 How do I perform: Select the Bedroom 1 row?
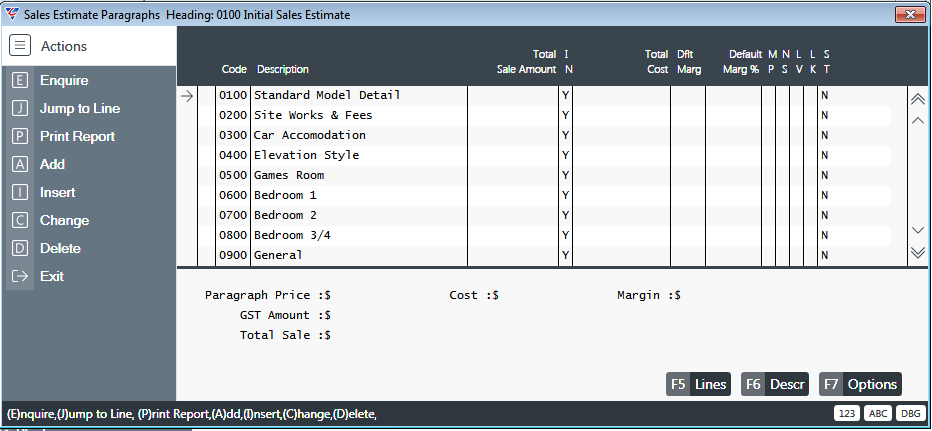(544, 195)
